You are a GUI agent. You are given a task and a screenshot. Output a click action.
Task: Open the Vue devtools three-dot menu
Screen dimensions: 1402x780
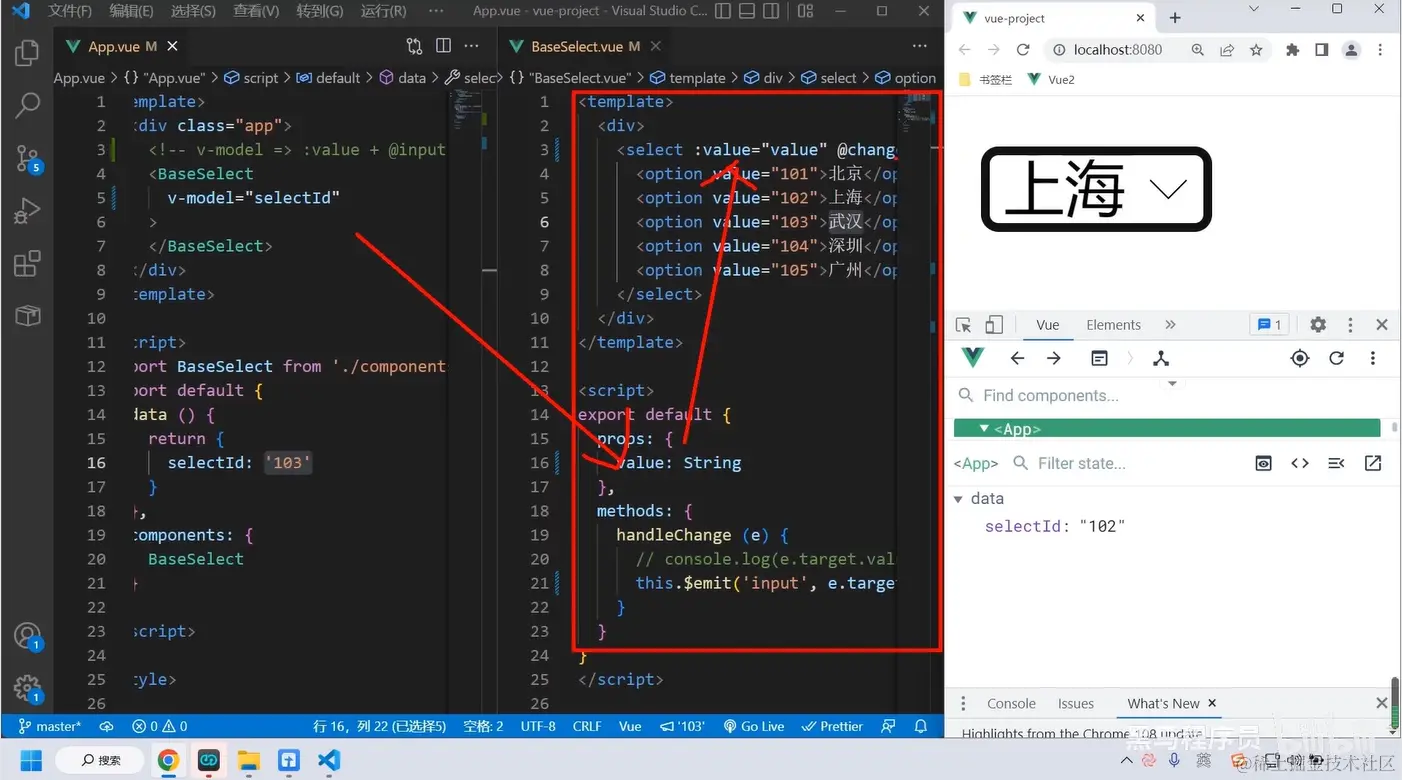pos(1373,358)
